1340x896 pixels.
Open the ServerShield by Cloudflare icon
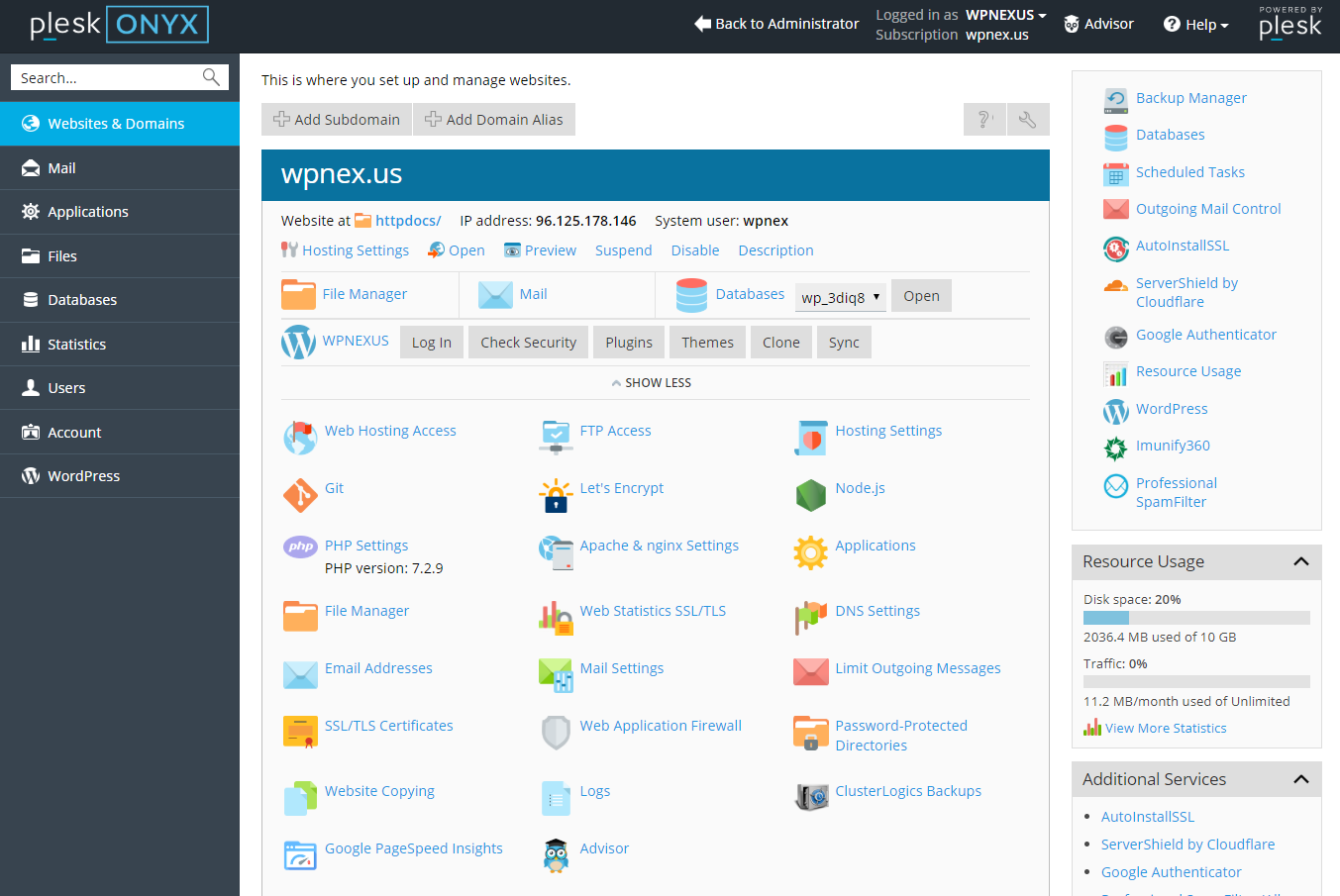tap(1116, 285)
